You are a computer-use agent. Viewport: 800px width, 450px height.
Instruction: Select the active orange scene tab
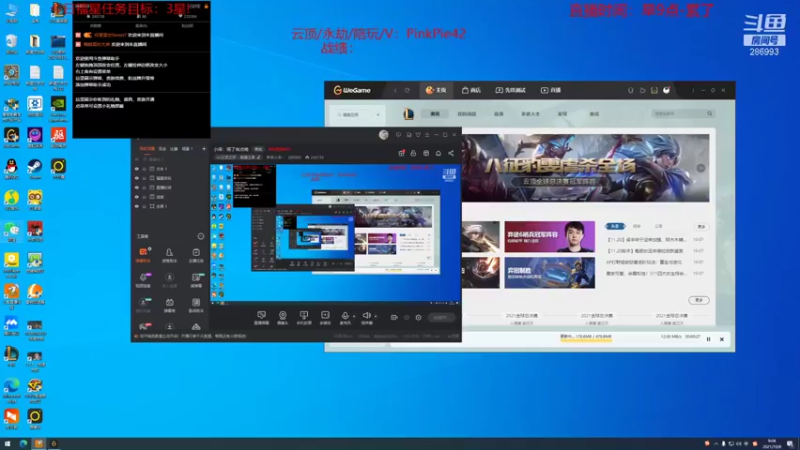(147, 148)
